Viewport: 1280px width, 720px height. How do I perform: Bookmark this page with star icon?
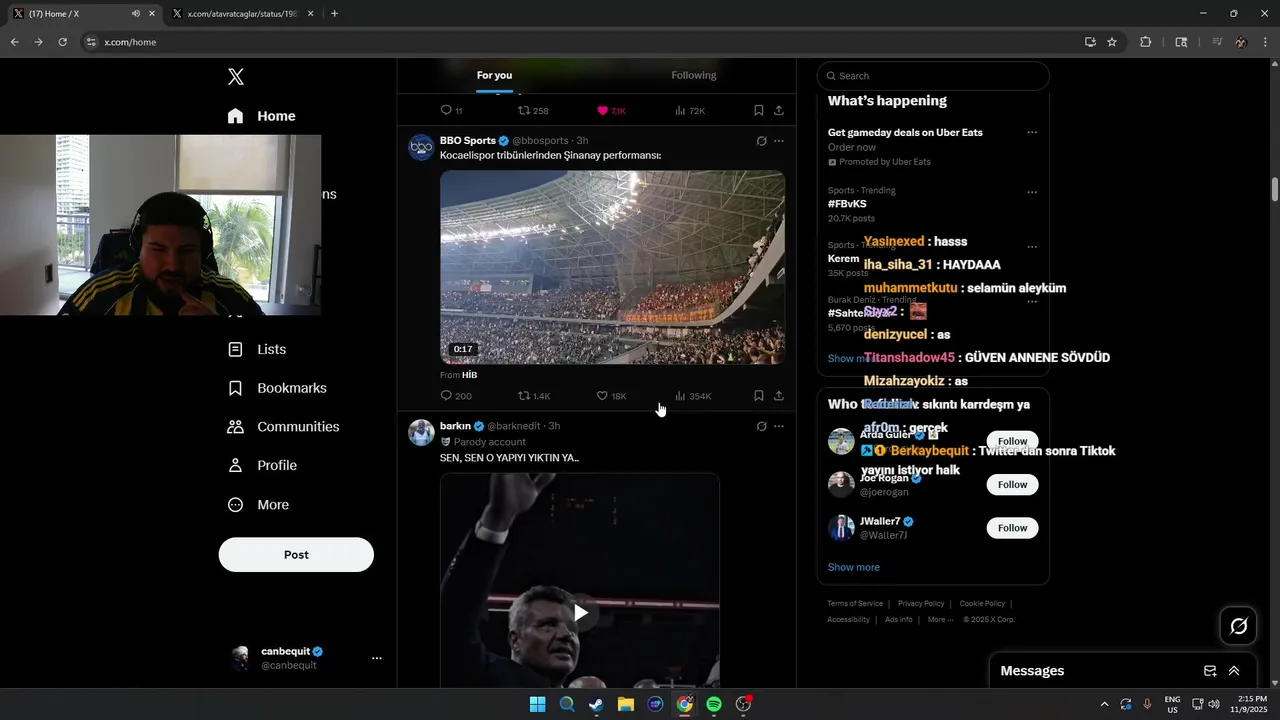coord(1112,42)
